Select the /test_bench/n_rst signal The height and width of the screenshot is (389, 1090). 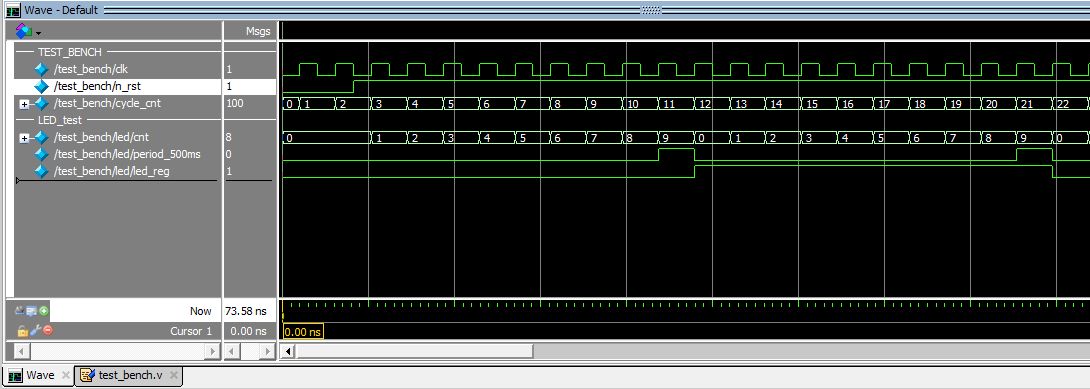tap(97, 86)
